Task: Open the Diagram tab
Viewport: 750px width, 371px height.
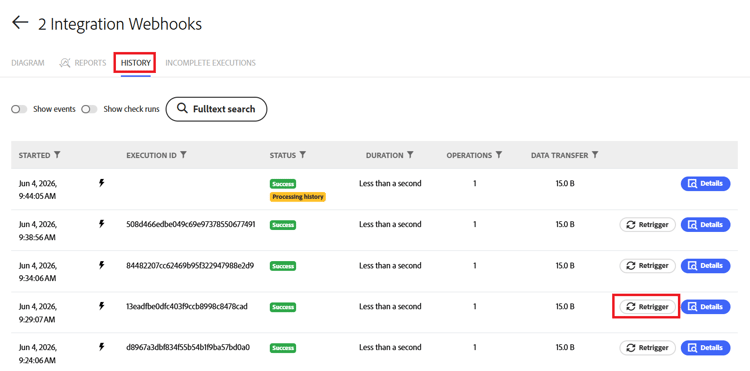Action: pyautogui.click(x=28, y=63)
